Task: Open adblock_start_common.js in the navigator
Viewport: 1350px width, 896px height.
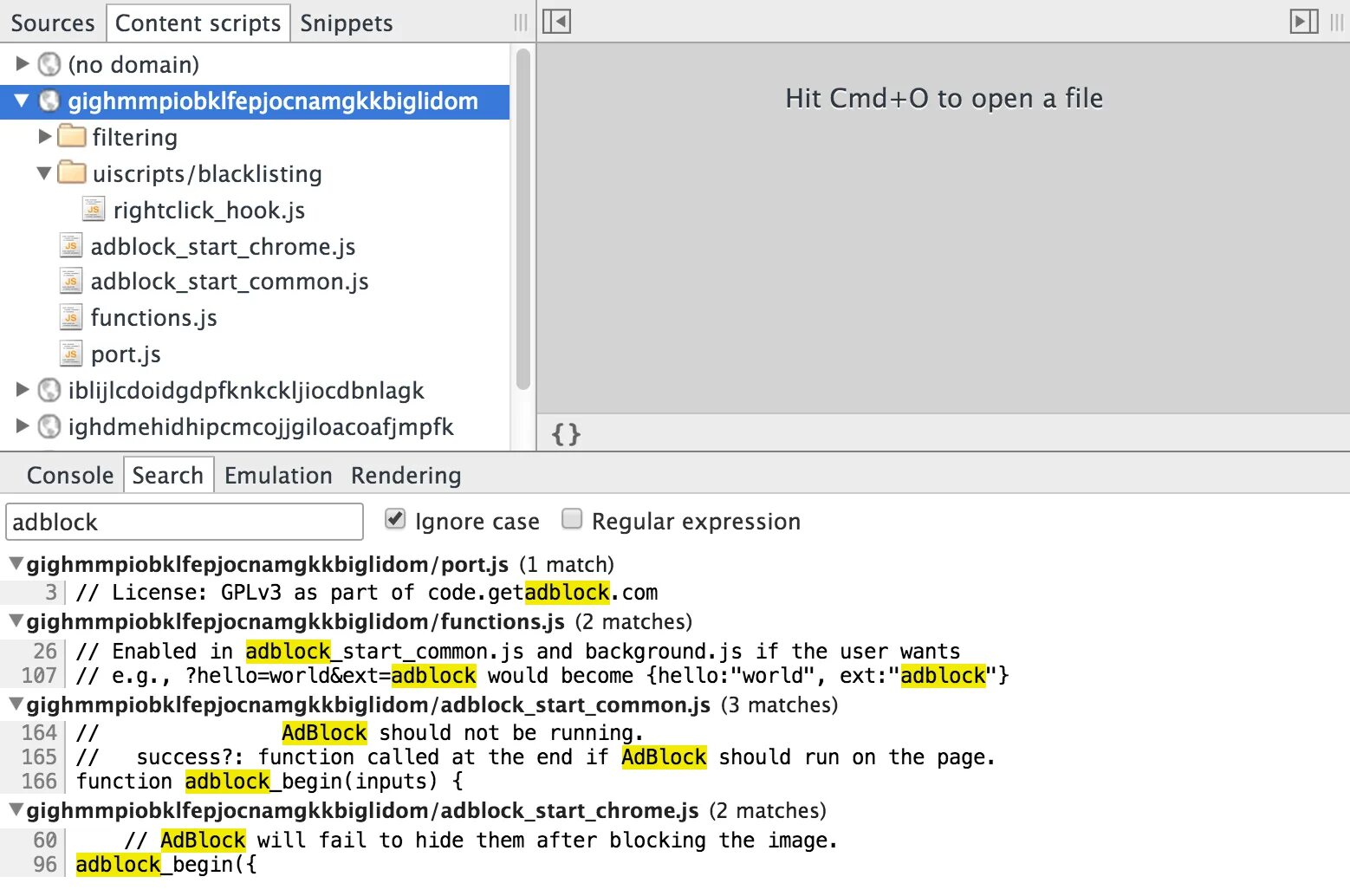Action: point(230,282)
